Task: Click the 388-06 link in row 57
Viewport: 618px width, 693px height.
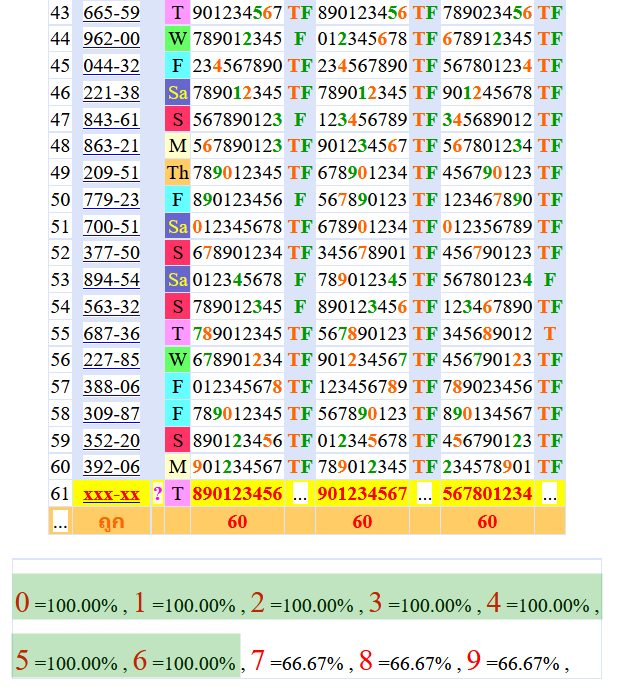Action: tap(111, 387)
